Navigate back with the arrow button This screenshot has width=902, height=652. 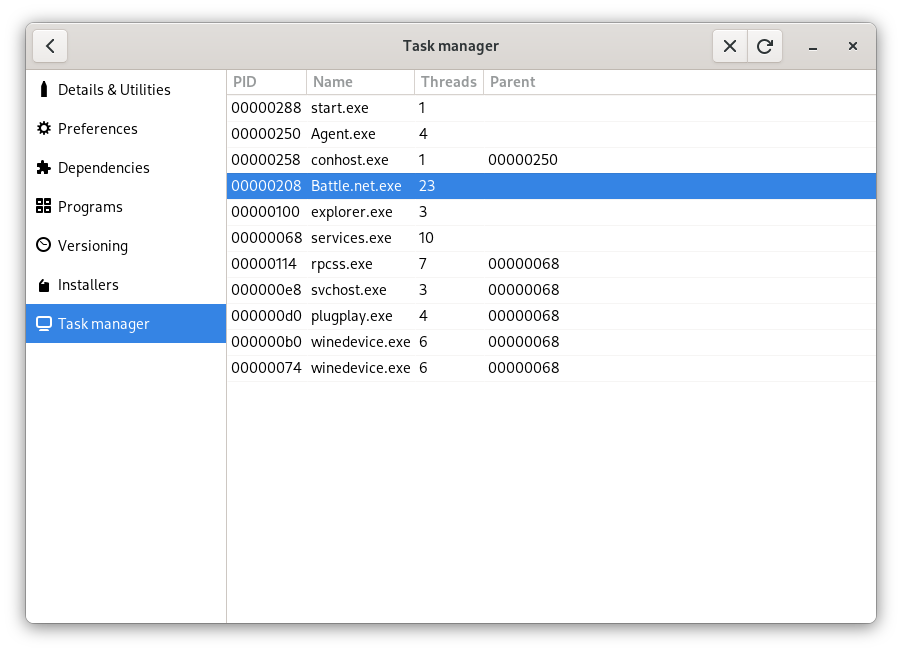(x=50, y=45)
